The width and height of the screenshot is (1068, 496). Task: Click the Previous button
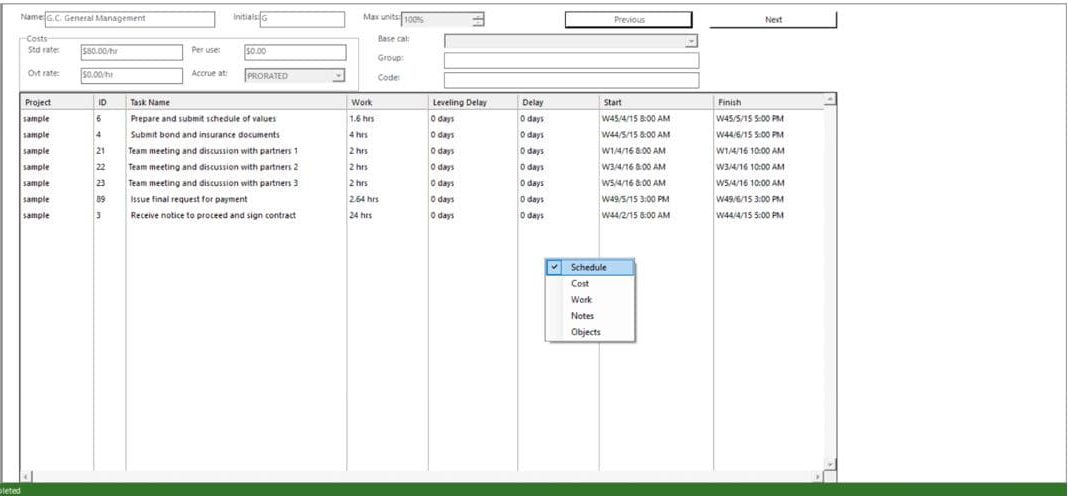(628, 20)
